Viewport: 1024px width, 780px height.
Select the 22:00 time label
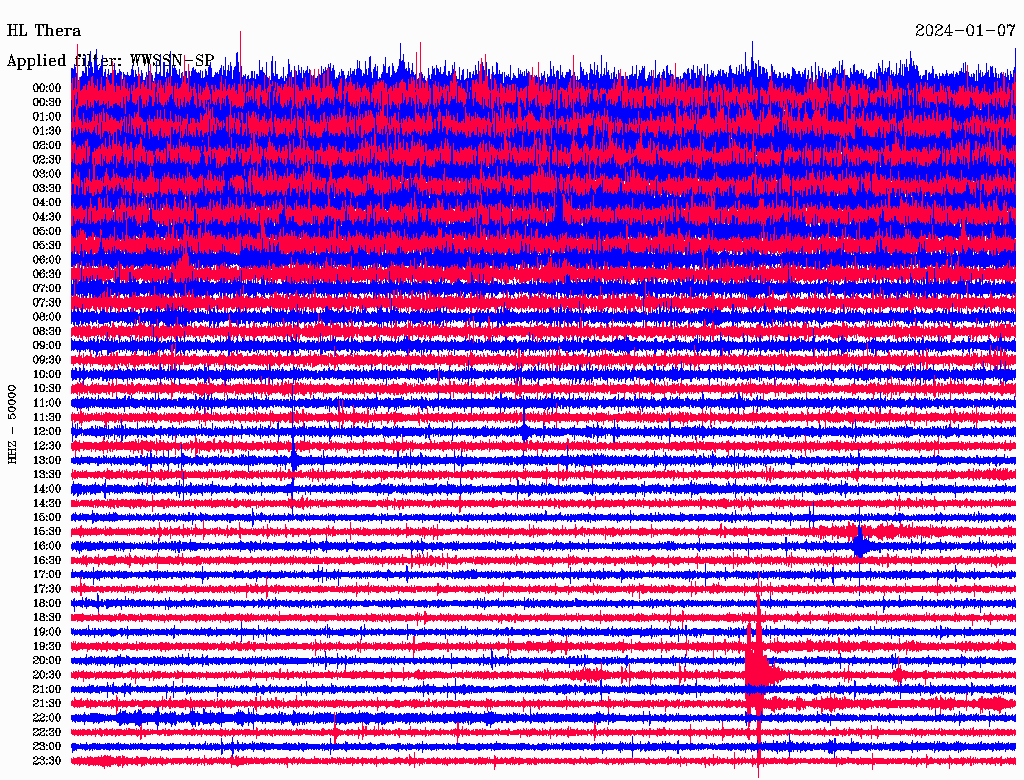47,718
